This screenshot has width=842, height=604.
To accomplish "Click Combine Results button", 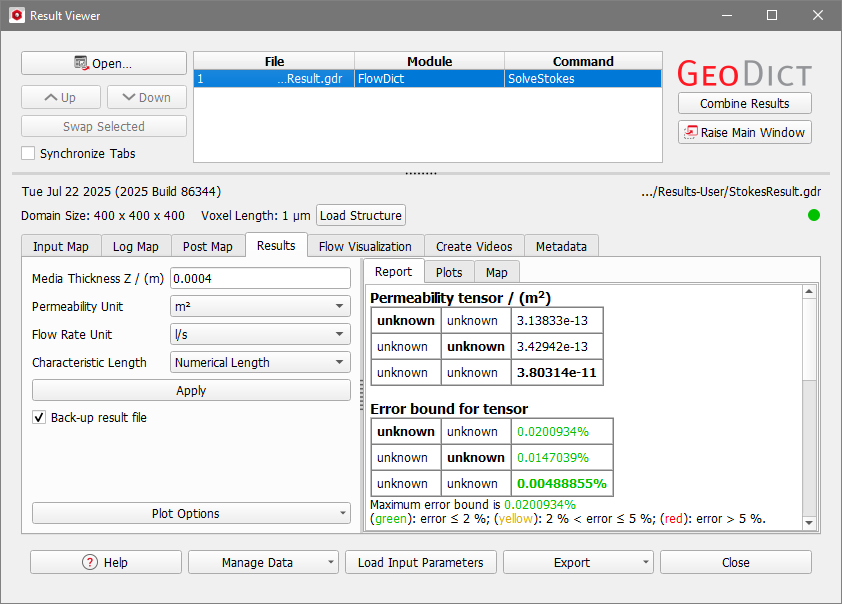I will pos(744,103).
